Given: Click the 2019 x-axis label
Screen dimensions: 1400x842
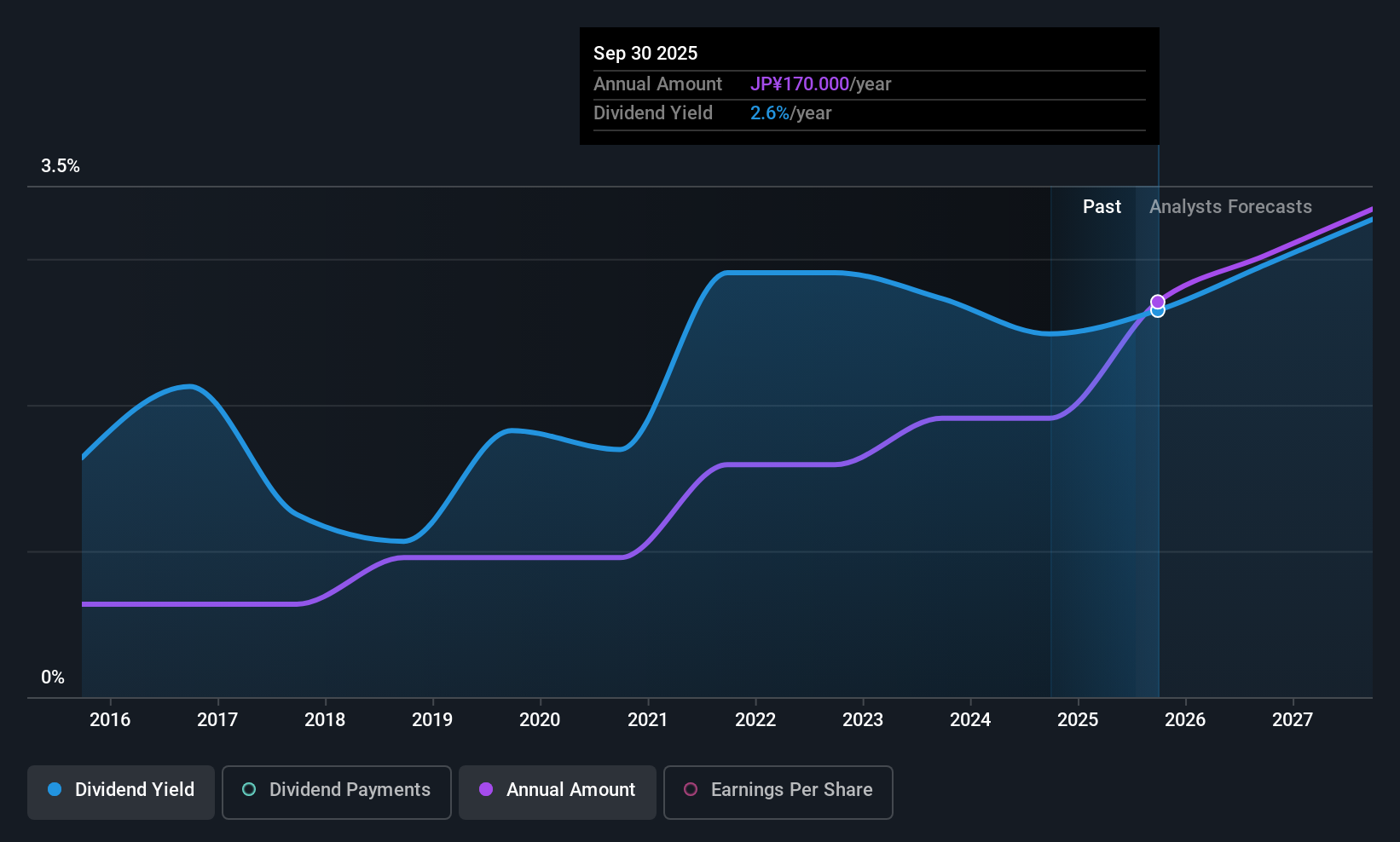Looking at the screenshot, I should point(432,719).
